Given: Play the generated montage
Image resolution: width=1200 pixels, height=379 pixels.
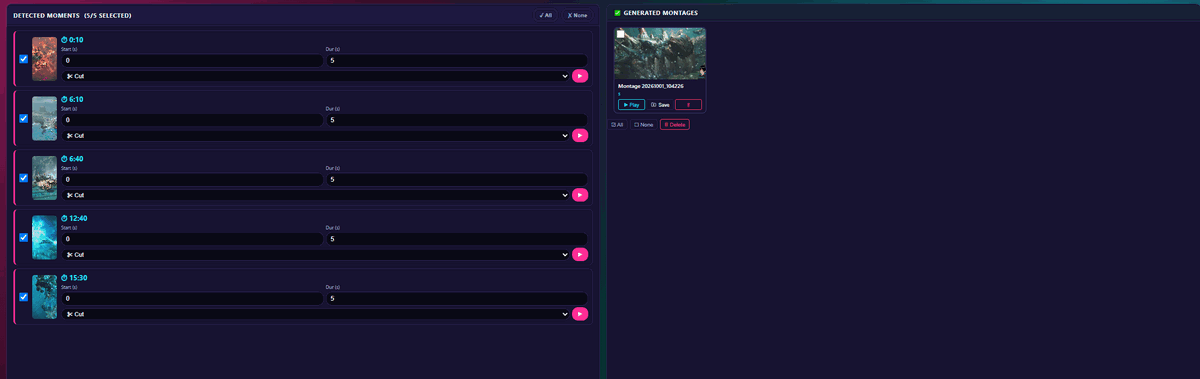Looking at the screenshot, I should [631, 104].
